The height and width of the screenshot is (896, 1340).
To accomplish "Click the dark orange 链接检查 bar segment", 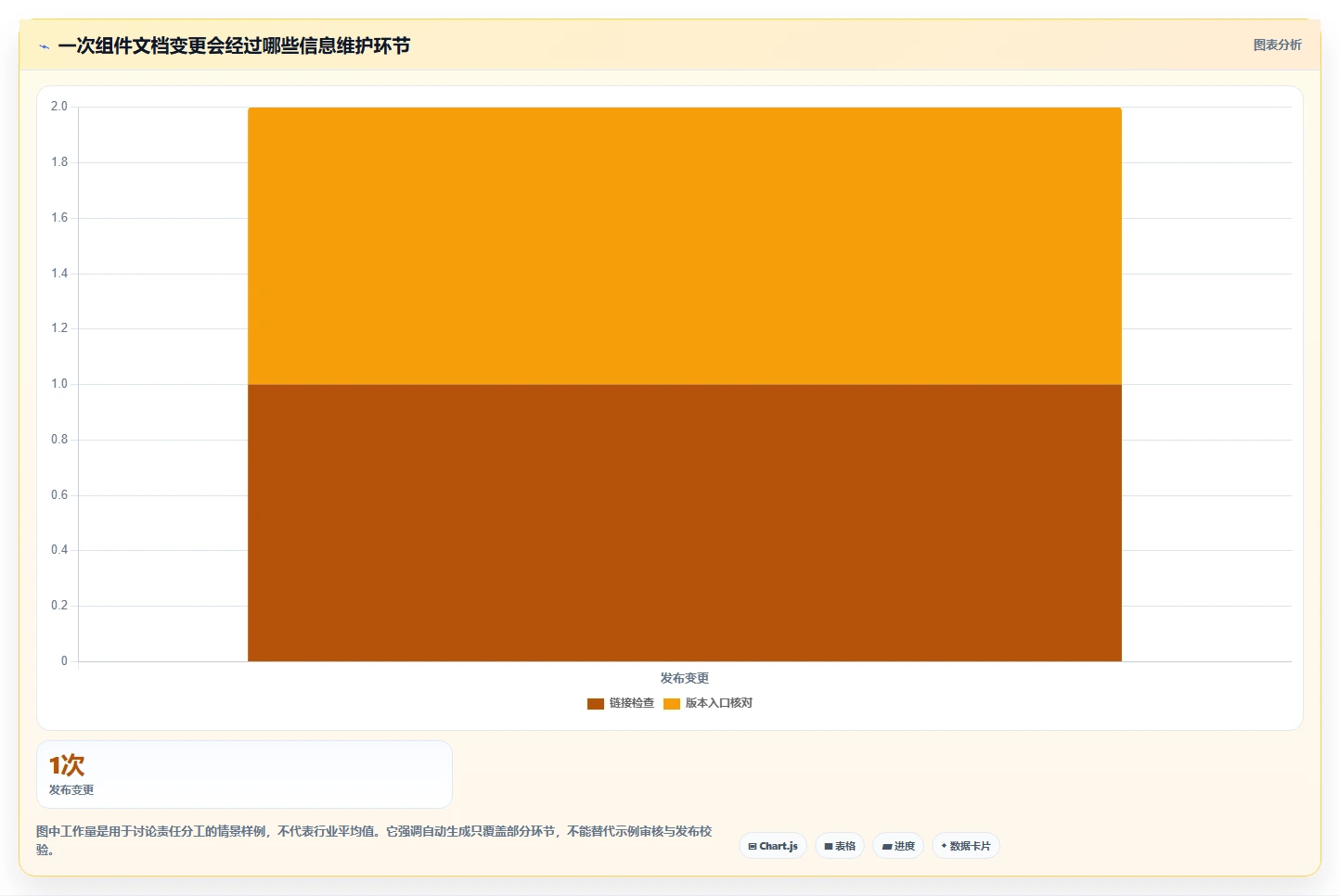I will (x=685, y=522).
